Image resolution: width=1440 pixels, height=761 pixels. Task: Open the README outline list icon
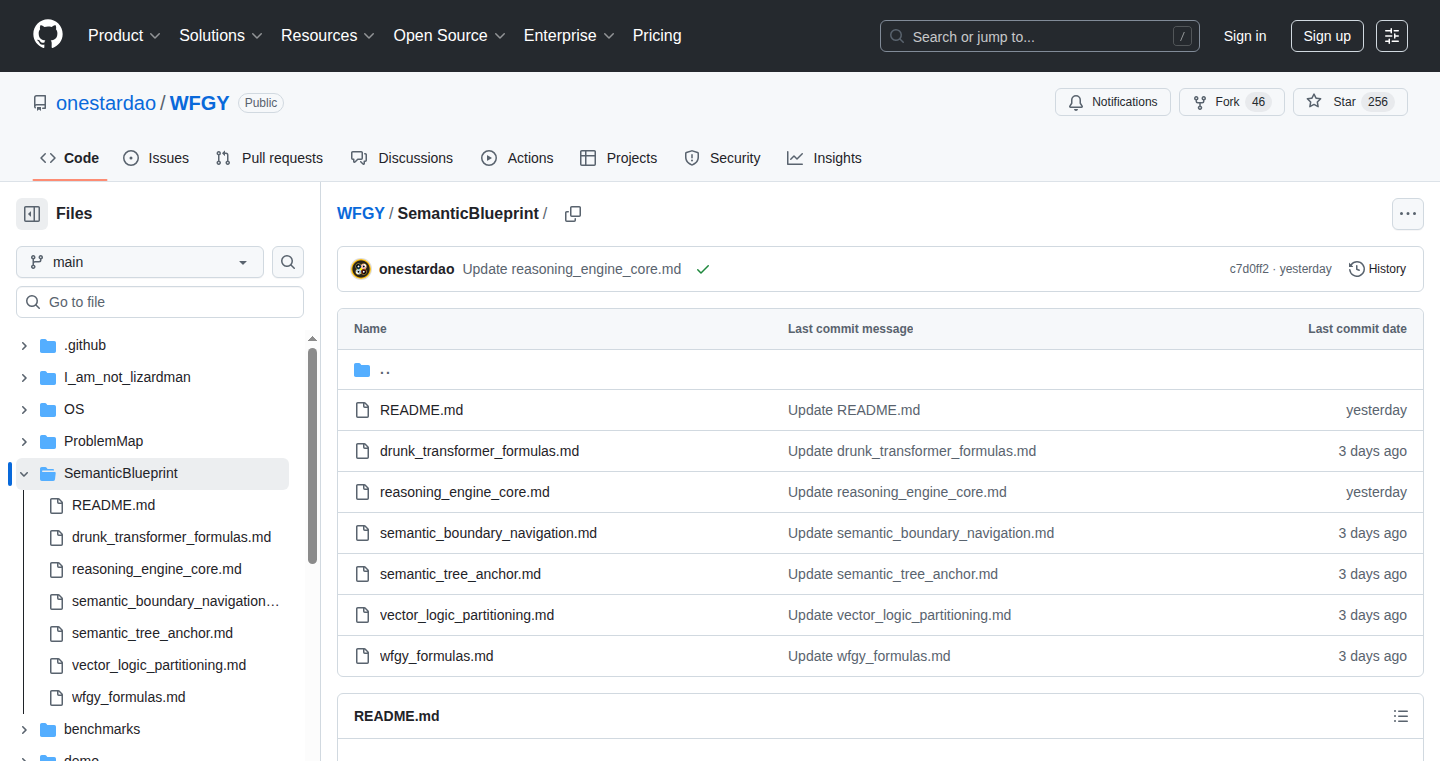pos(1401,716)
